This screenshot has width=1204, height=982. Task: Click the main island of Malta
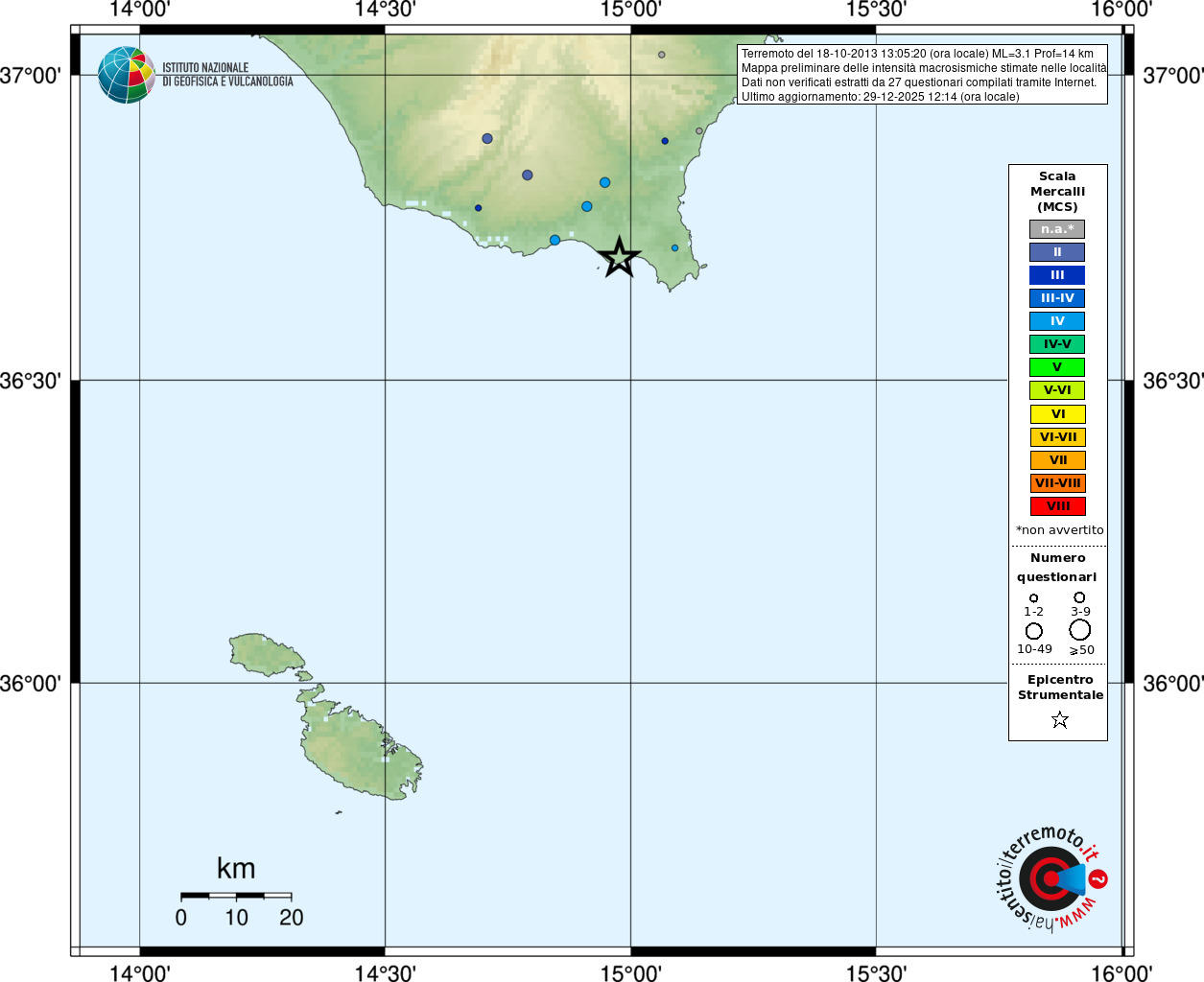[360, 748]
